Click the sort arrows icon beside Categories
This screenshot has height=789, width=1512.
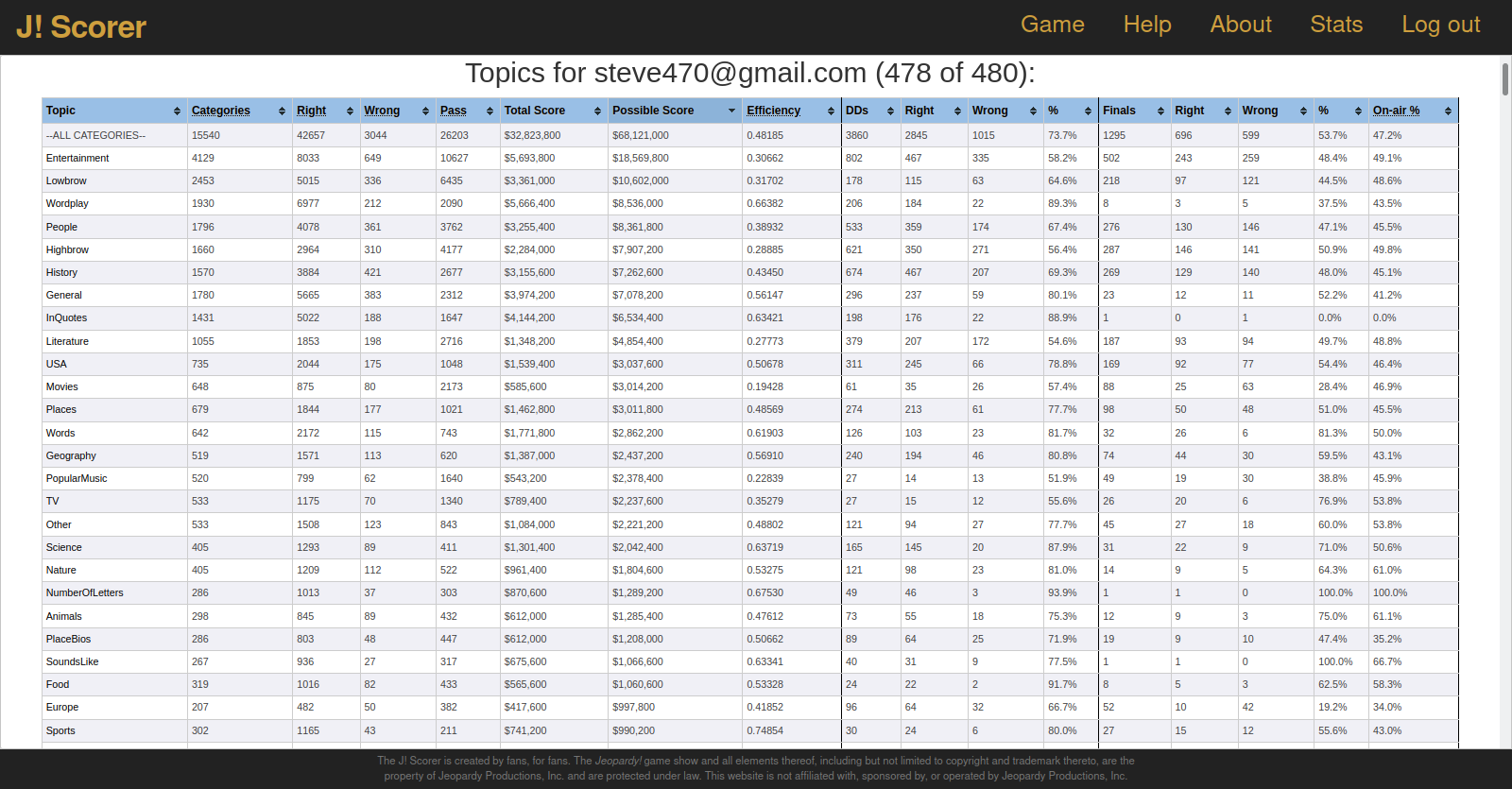pos(282,111)
